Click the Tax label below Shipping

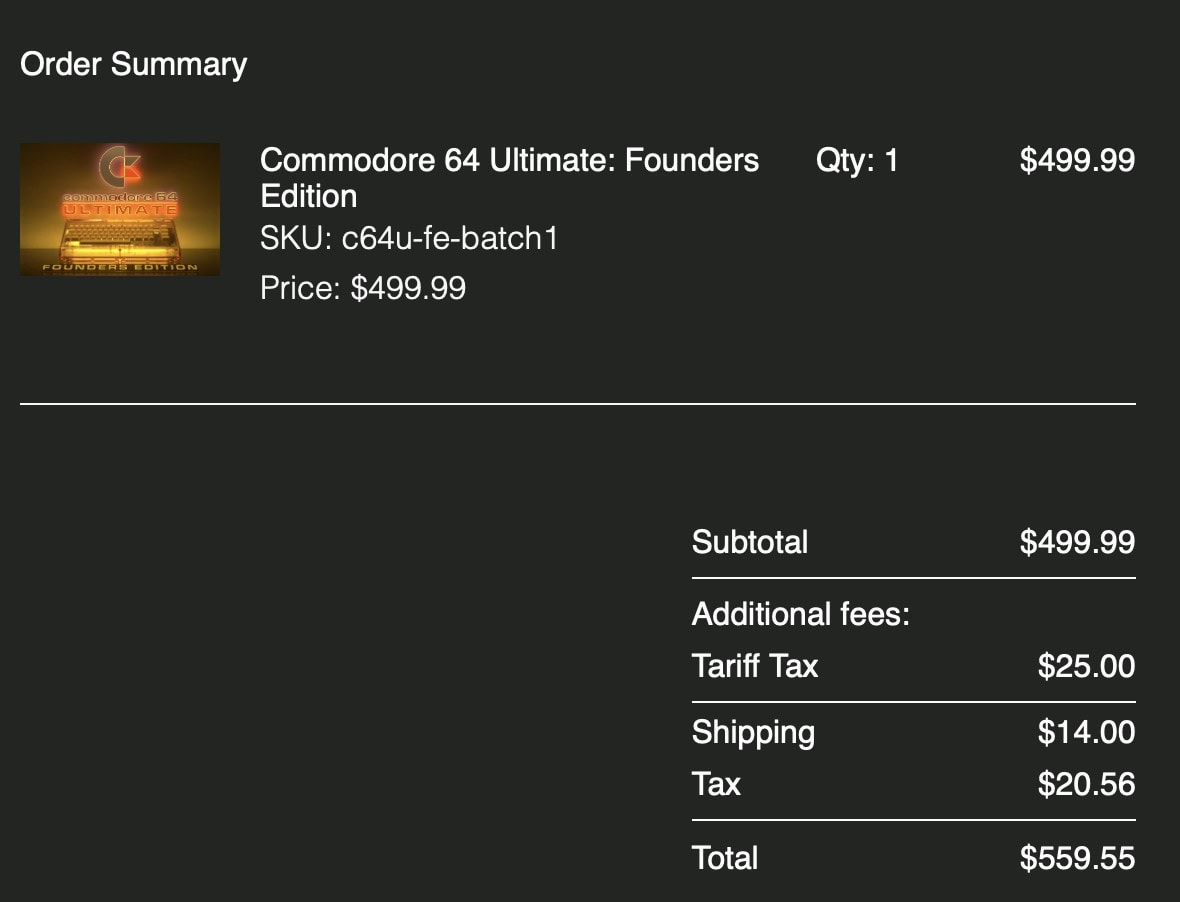(716, 785)
